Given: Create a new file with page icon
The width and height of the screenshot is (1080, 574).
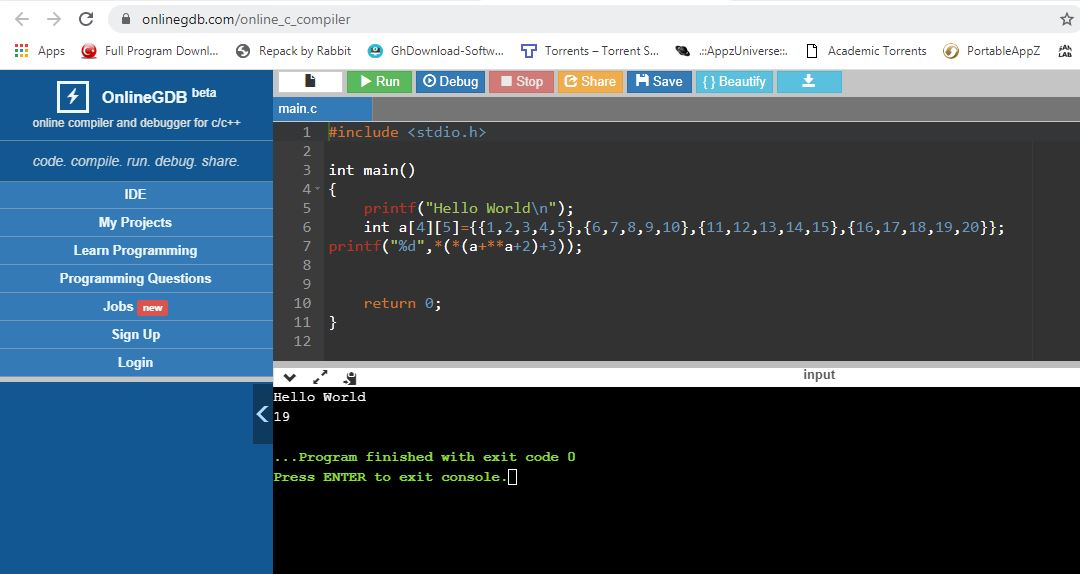Looking at the screenshot, I should 310,81.
